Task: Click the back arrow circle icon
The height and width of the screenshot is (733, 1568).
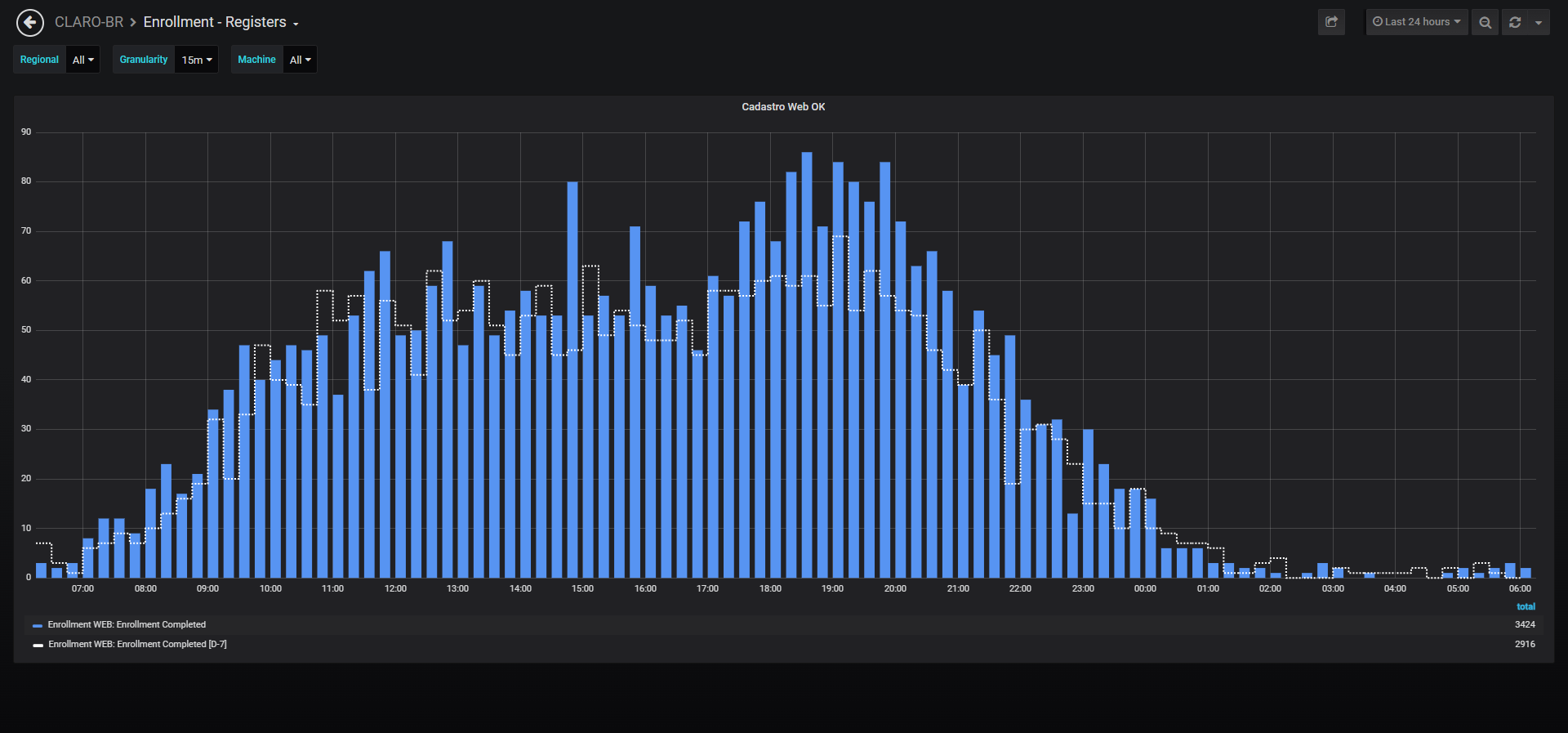Action: pyautogui.click(x=30, y=23)
